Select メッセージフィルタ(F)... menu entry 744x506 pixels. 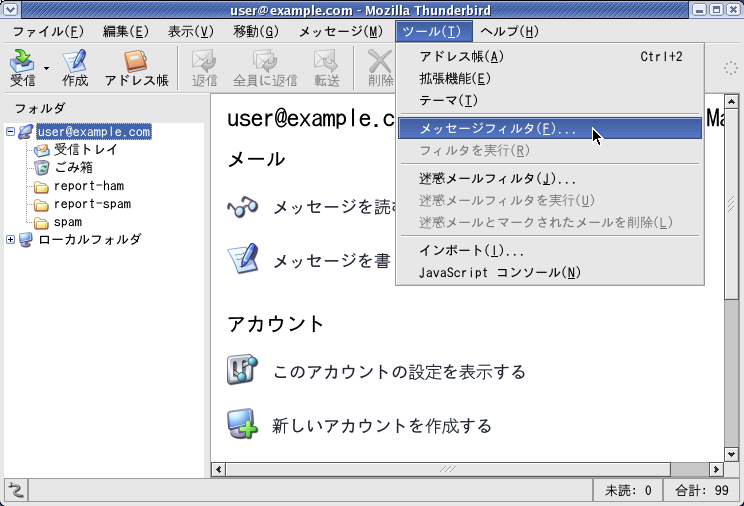(550, 129)
